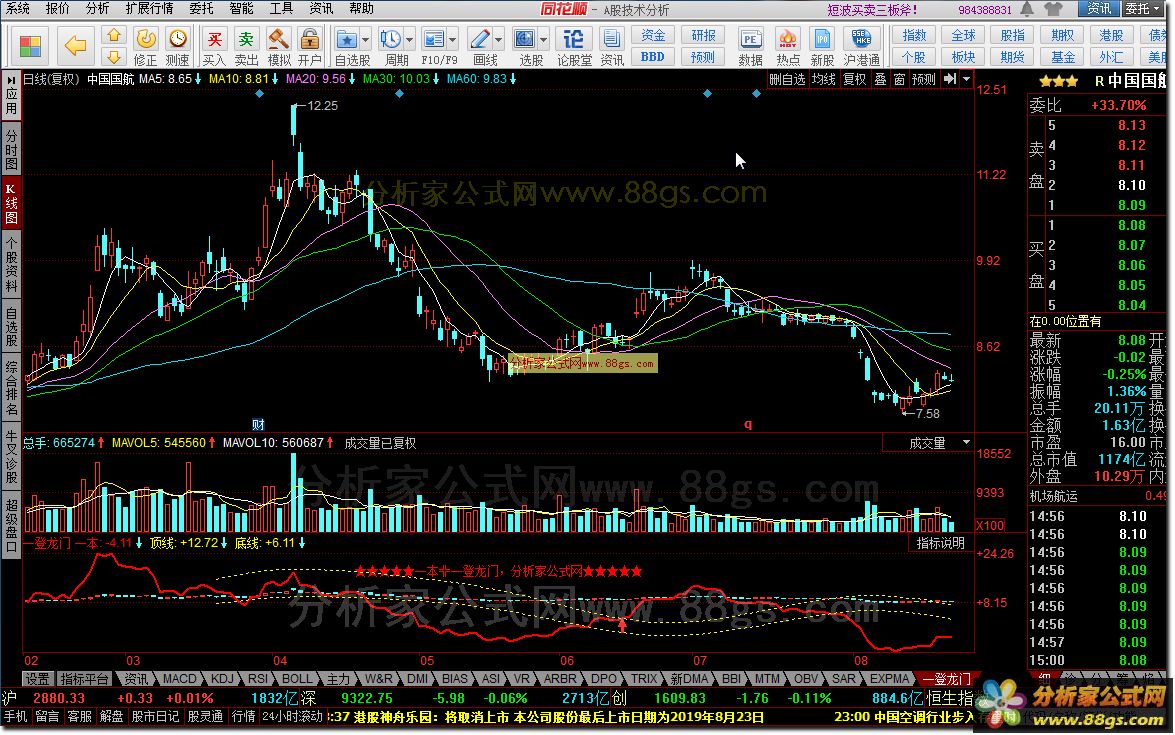Click the 7.58 low price marker

coord(928,414)
